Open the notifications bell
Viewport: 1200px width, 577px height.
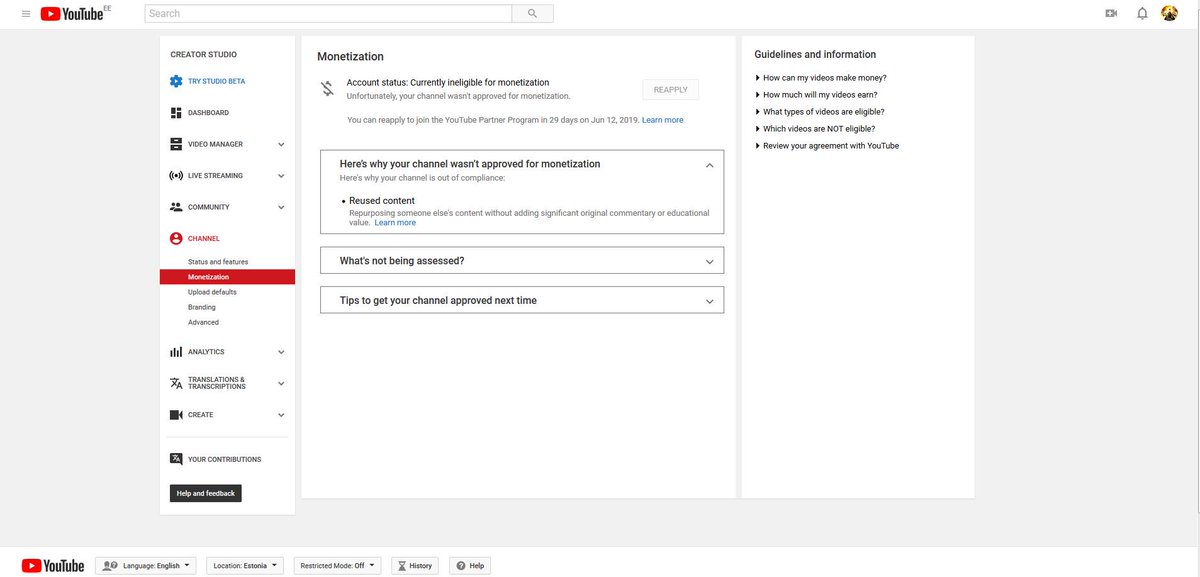pos(1142,14)
